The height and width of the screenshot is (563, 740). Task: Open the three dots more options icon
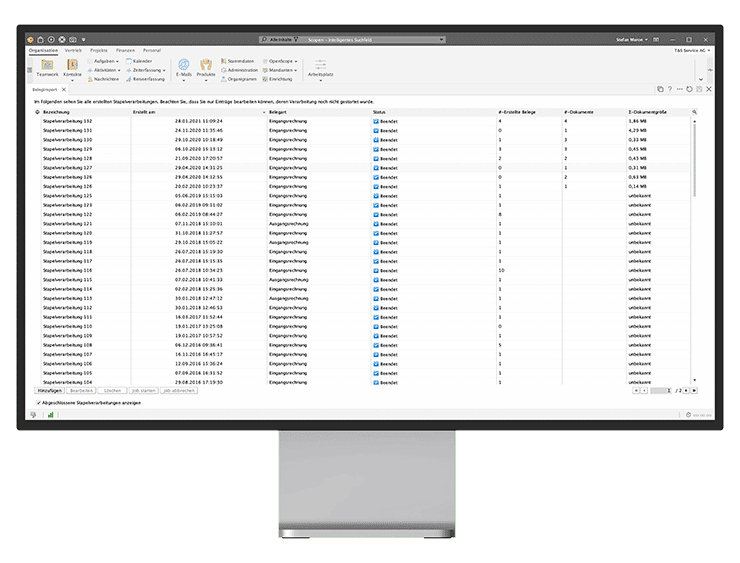click(680, 89)
